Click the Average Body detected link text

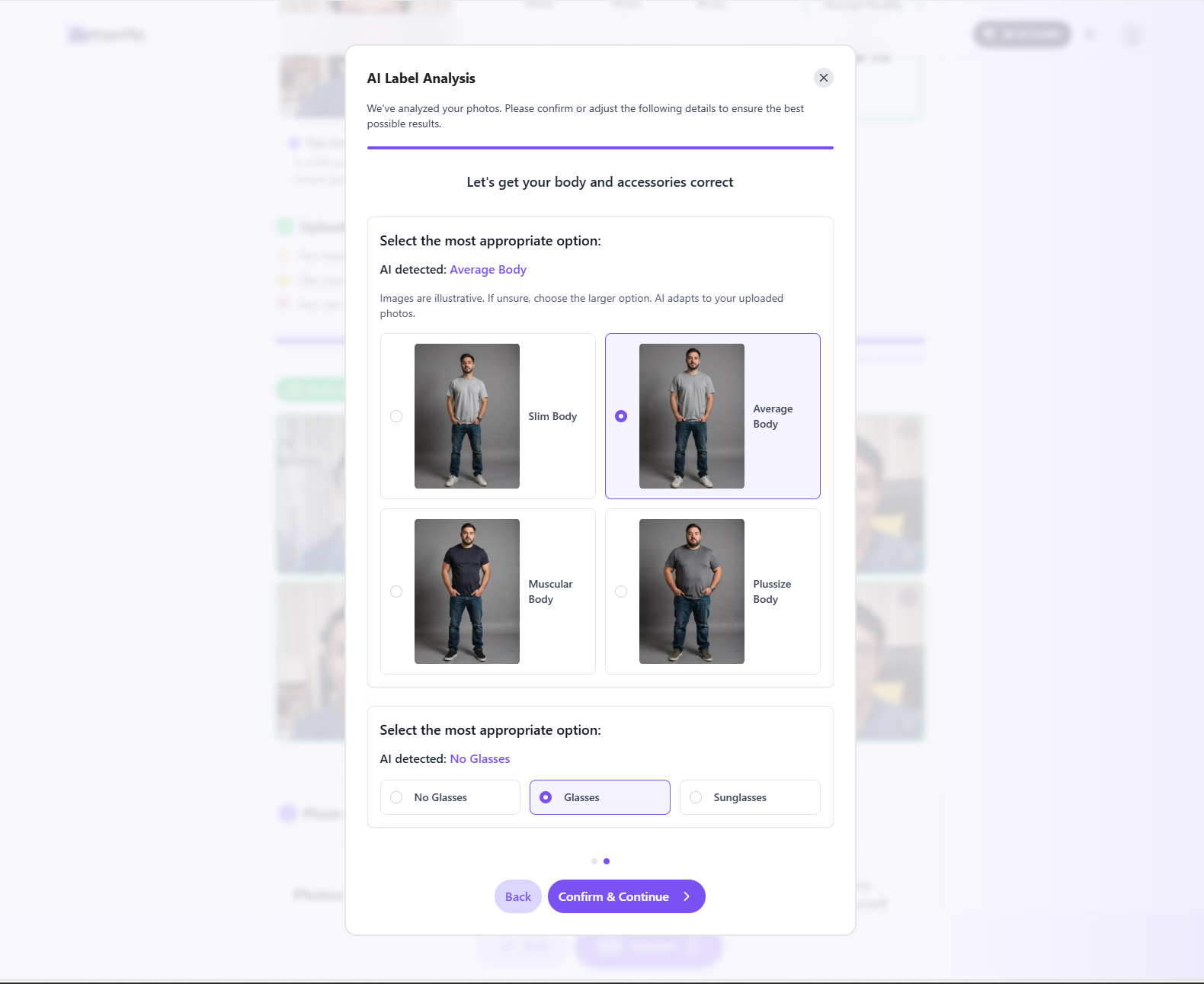(x=488, y=270)
